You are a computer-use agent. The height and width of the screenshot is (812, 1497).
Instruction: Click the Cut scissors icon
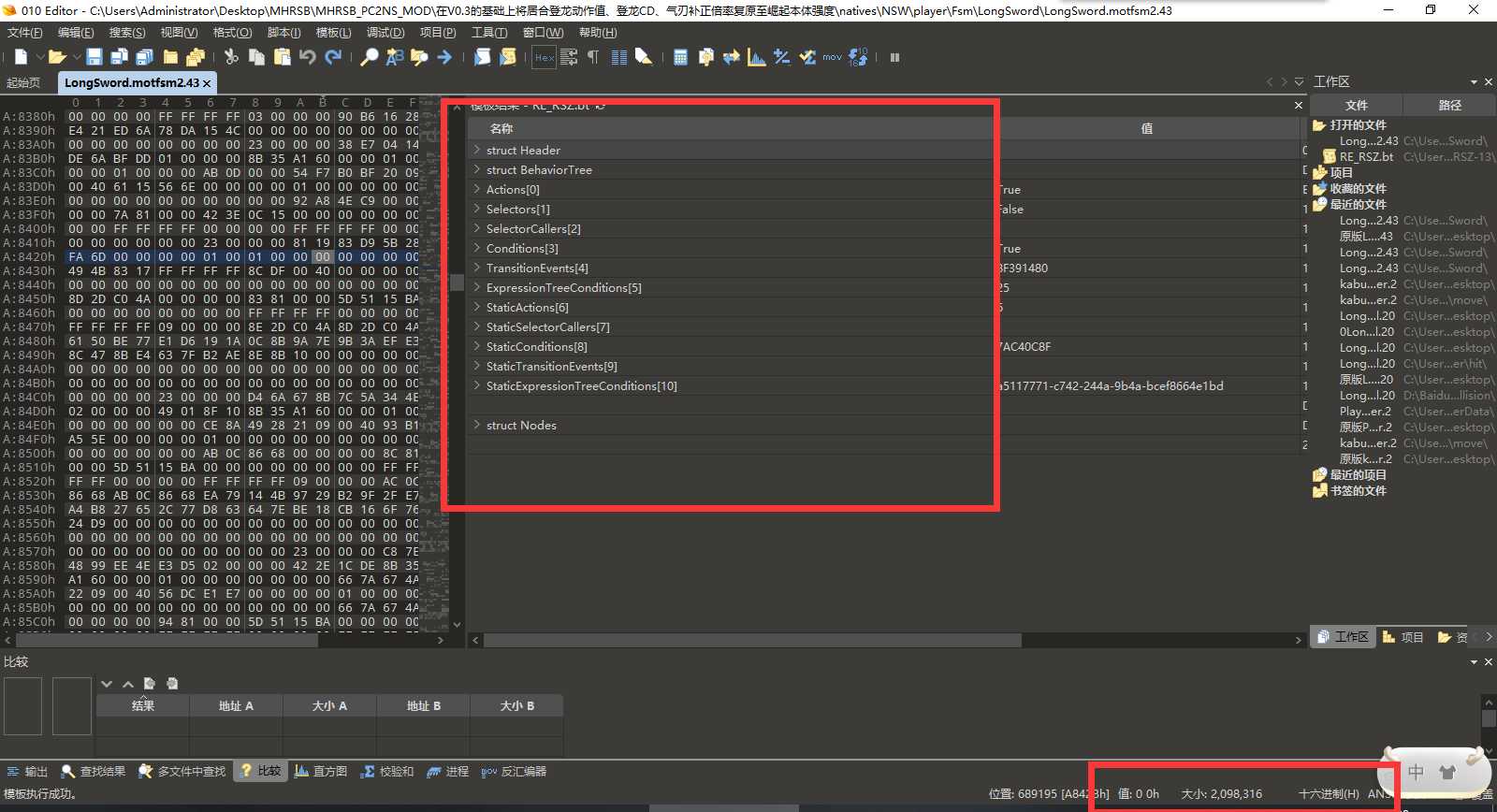click(x=231, y=57)
